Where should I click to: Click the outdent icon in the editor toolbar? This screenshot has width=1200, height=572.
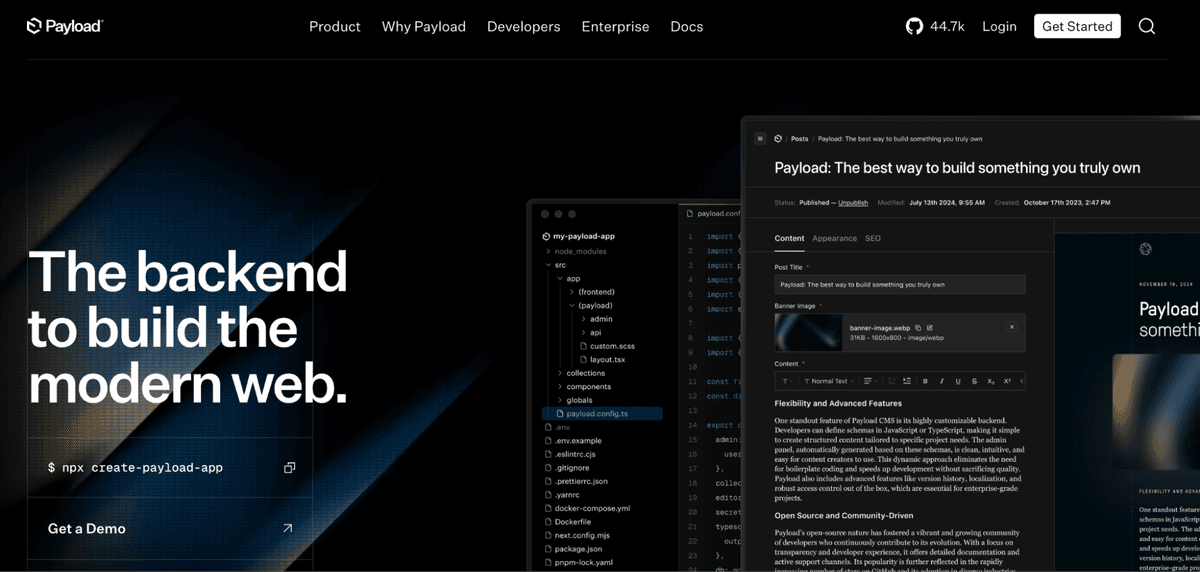[x=891, y=381]
